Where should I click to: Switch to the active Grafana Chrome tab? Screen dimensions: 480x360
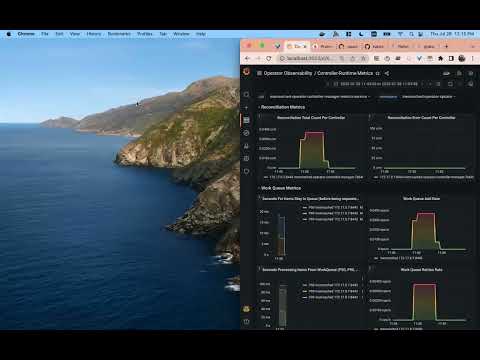pyautogui.click(x=297, y=46)
